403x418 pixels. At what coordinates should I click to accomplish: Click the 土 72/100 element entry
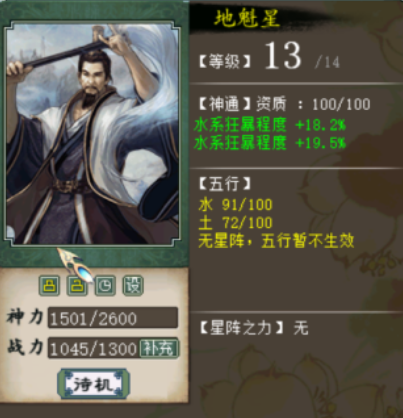tap(235, 223)
